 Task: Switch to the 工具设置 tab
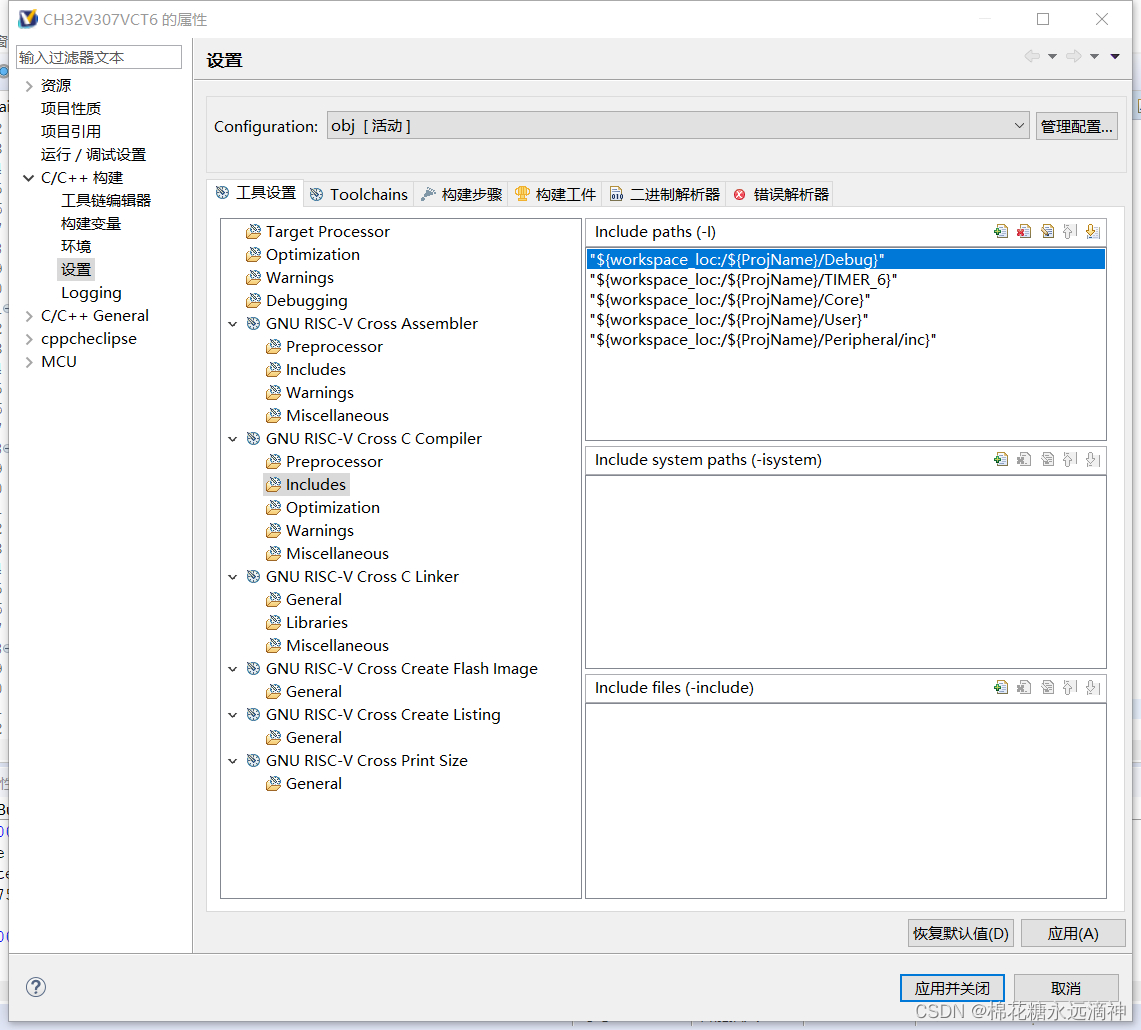[x=255, y=193]
